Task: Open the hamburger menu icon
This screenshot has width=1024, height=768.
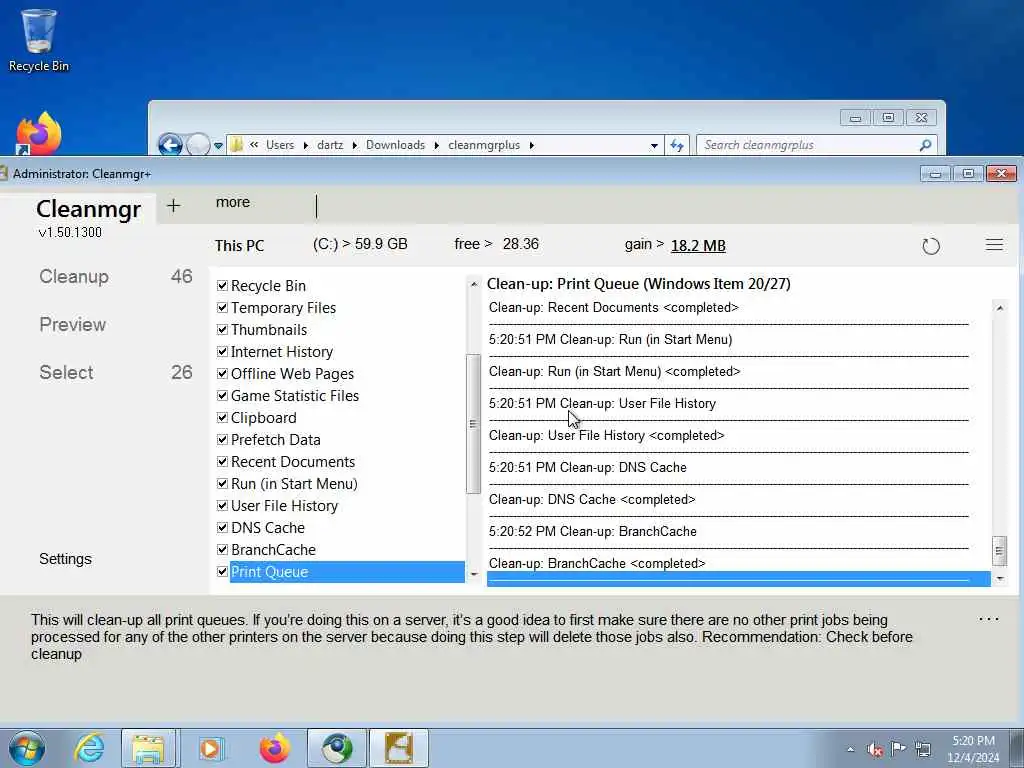Action: [x=994, y=245]
